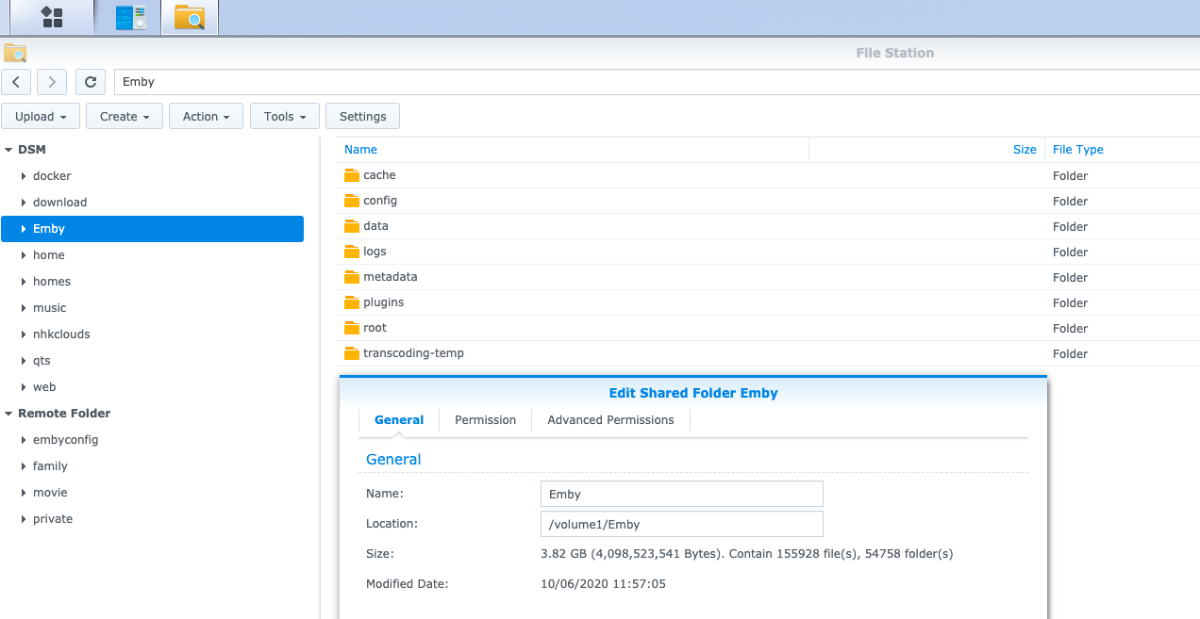
Task: Switch to the Advanced Permissions tab
Action: pos(610,420)
